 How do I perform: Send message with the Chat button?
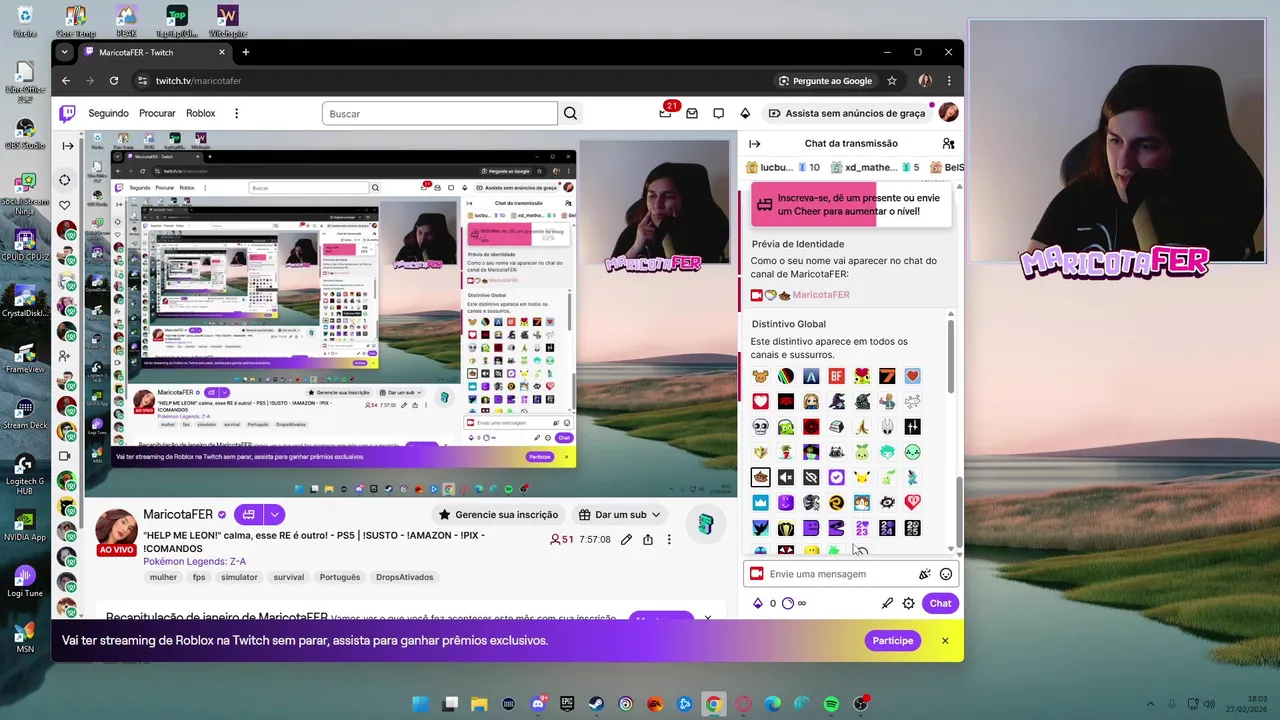pyautogui.click(x=940, y=603)
